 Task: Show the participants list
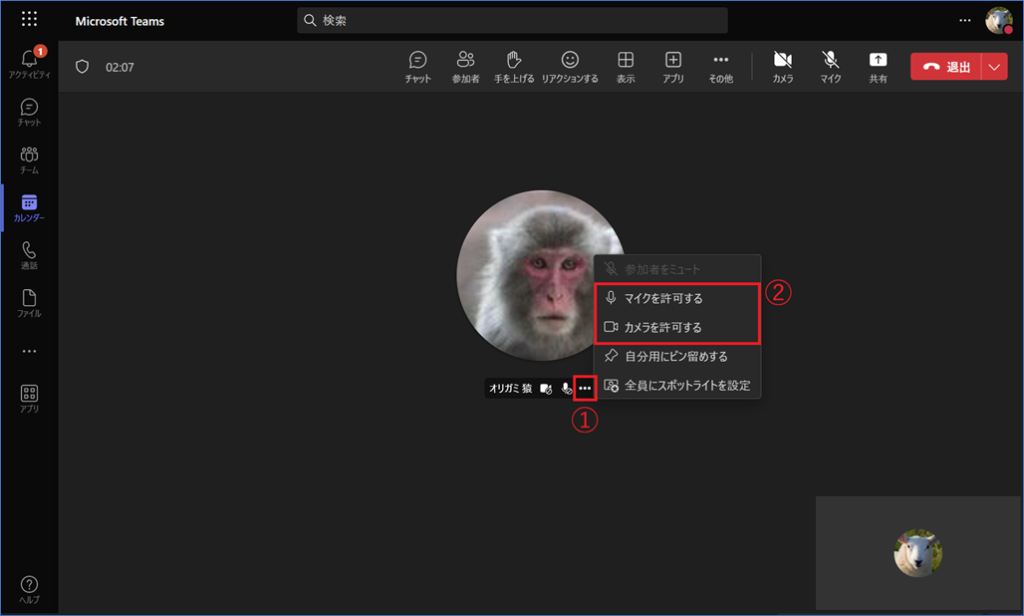pos(465,66)
